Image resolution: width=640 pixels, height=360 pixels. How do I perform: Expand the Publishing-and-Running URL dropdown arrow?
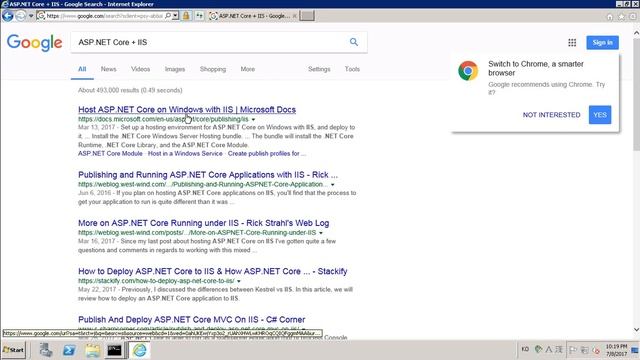[333, 185]
